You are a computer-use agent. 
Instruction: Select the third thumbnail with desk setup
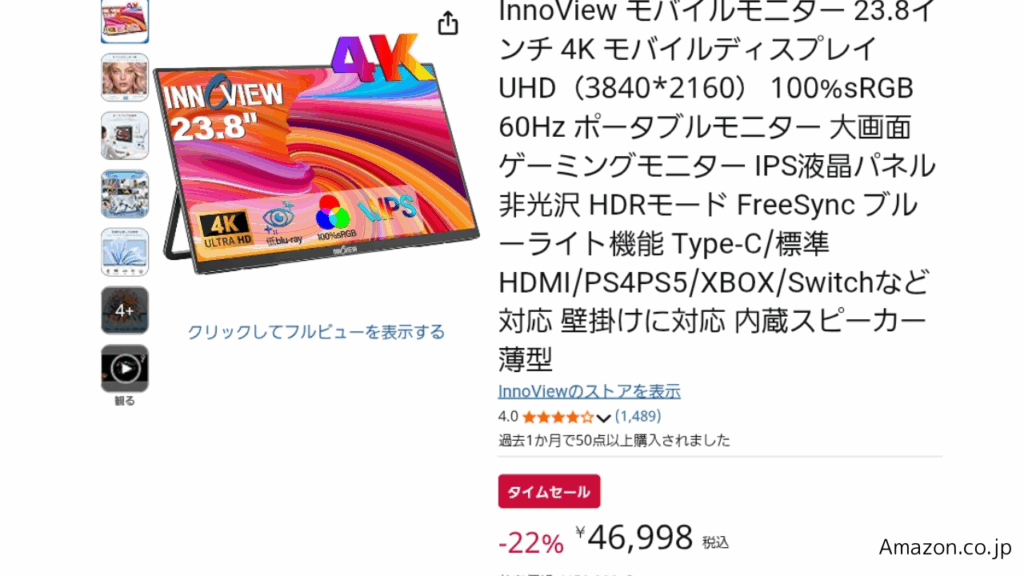pyautogui.click(x=125, y=136)
